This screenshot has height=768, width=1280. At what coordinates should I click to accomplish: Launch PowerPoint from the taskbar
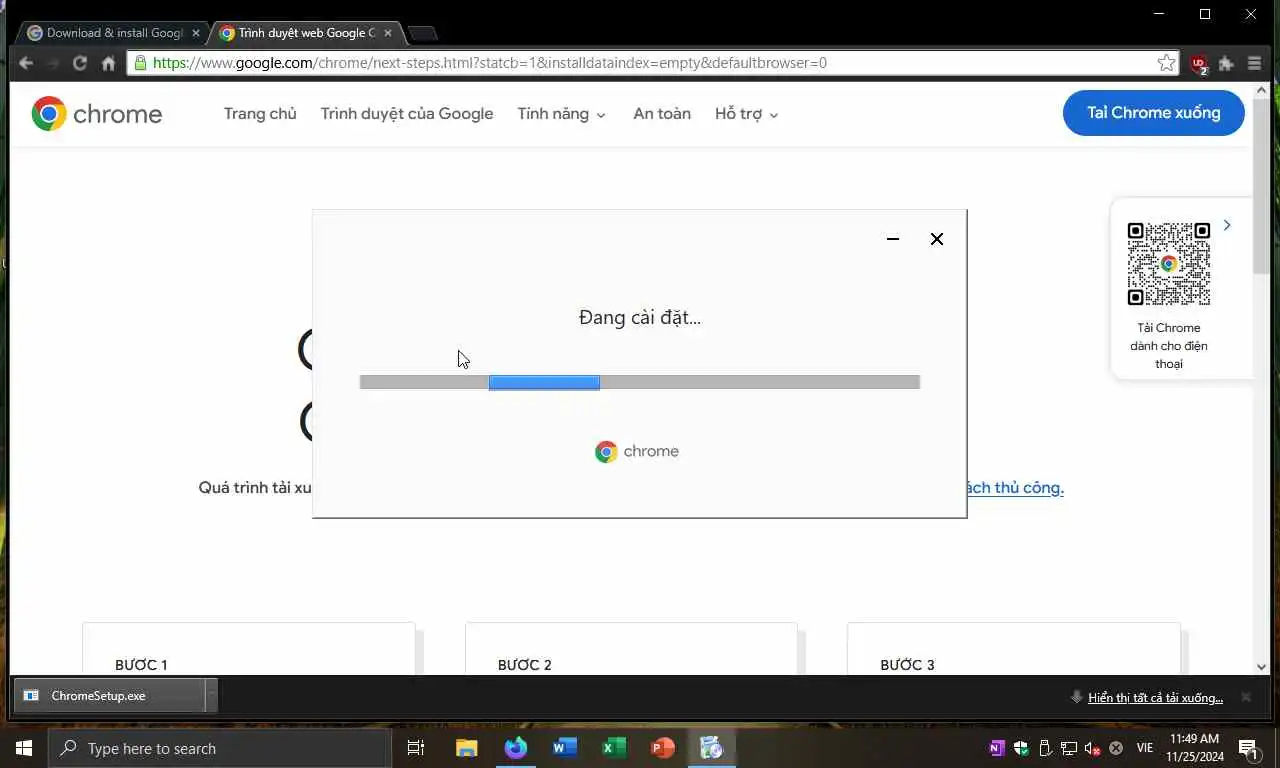tap(663, 748)
